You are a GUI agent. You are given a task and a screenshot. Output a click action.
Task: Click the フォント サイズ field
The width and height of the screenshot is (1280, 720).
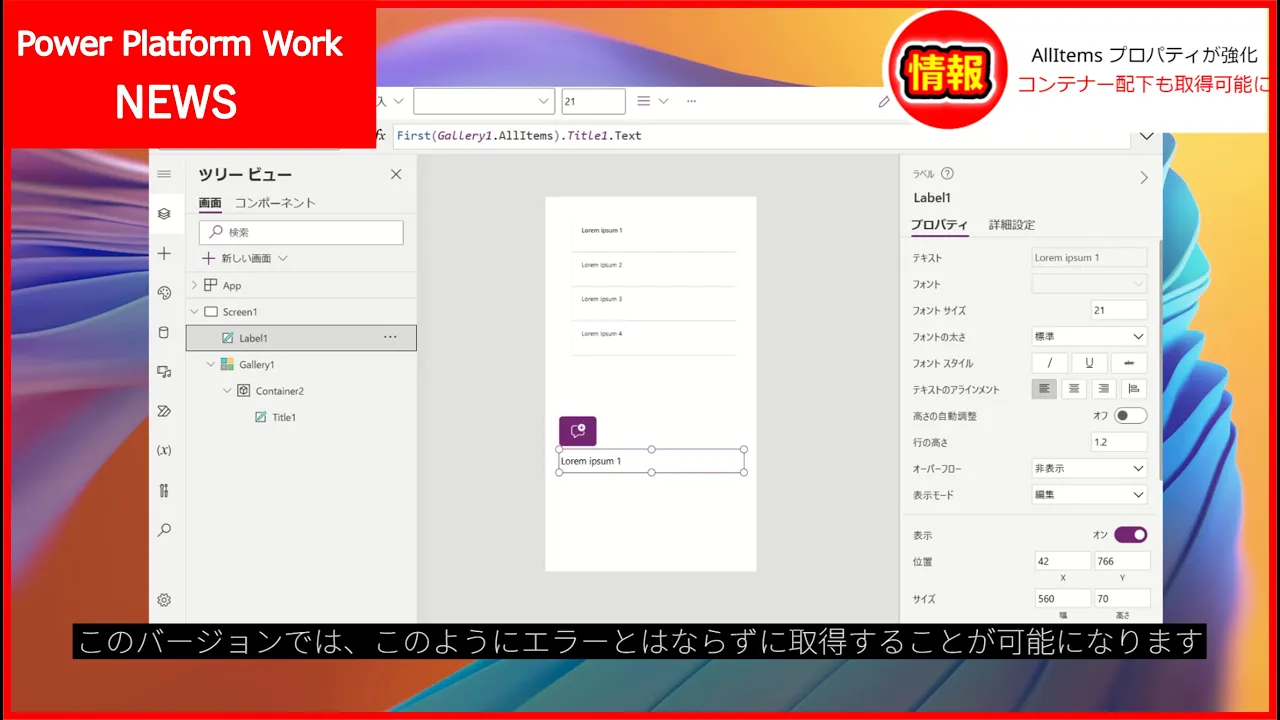tap(1119, 310)
